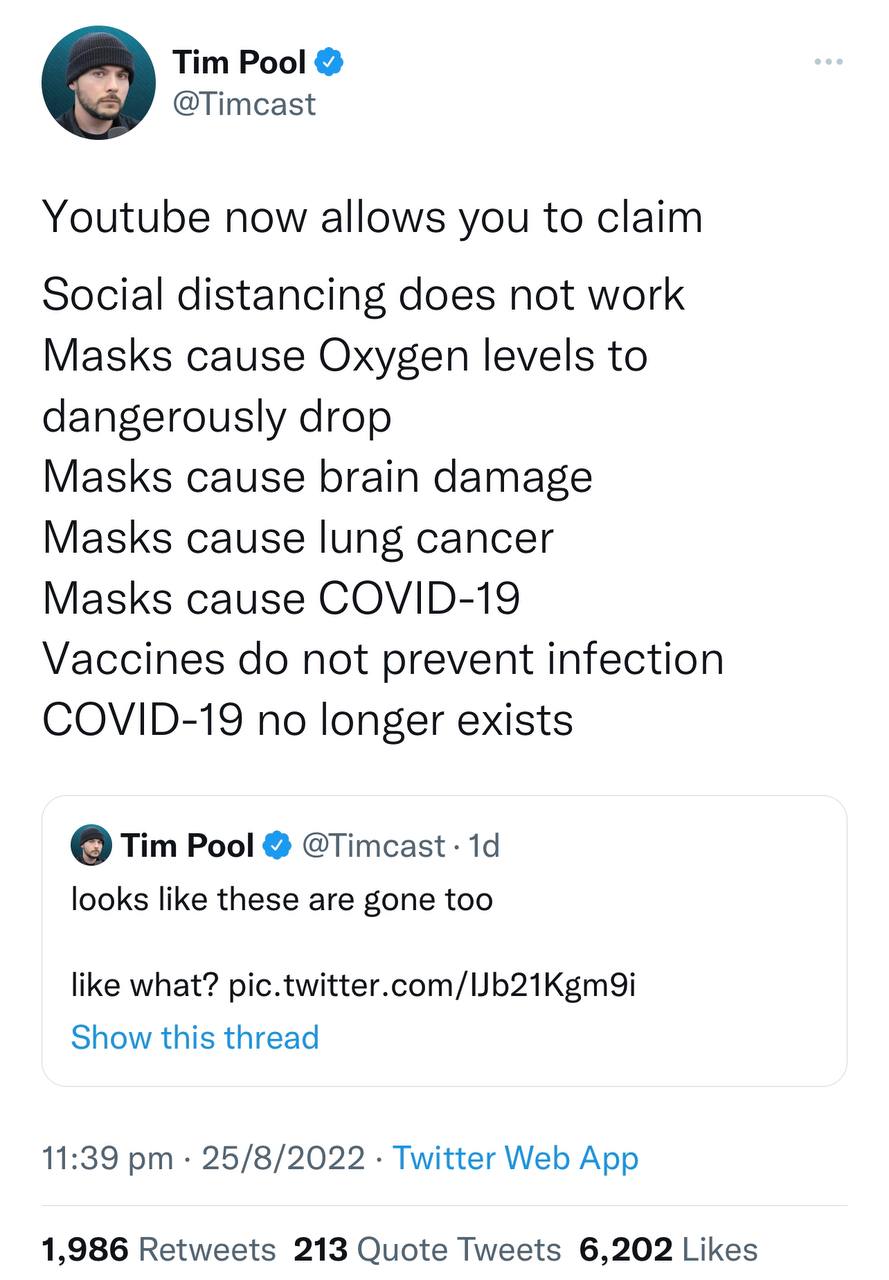The image size is (889, 1280).
Task: Click the @Timcast handle under the name
Action: [x=244, y=103]
